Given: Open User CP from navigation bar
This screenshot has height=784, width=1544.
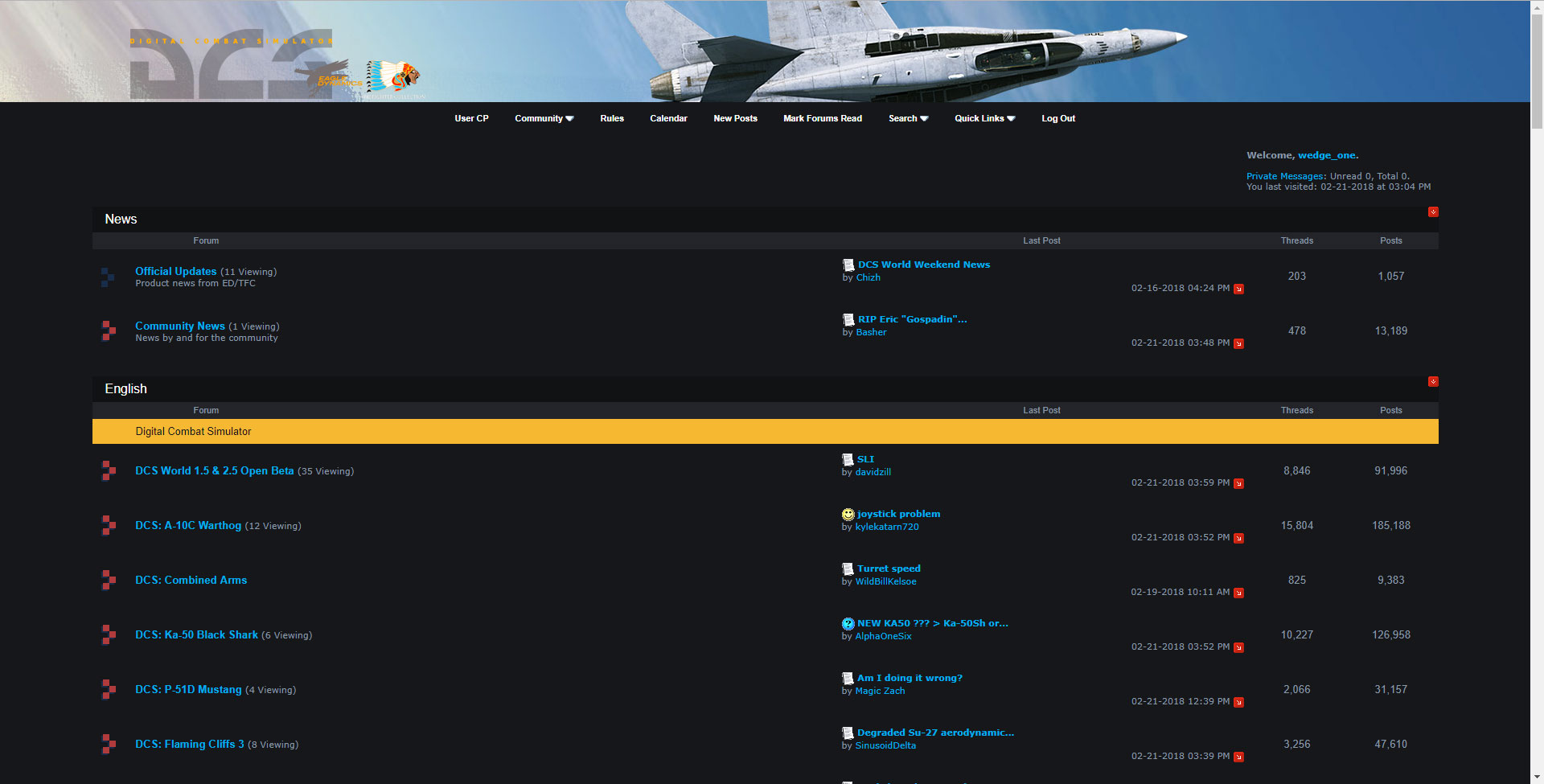Looking at the screenshot, I should [x=471, y=118].
